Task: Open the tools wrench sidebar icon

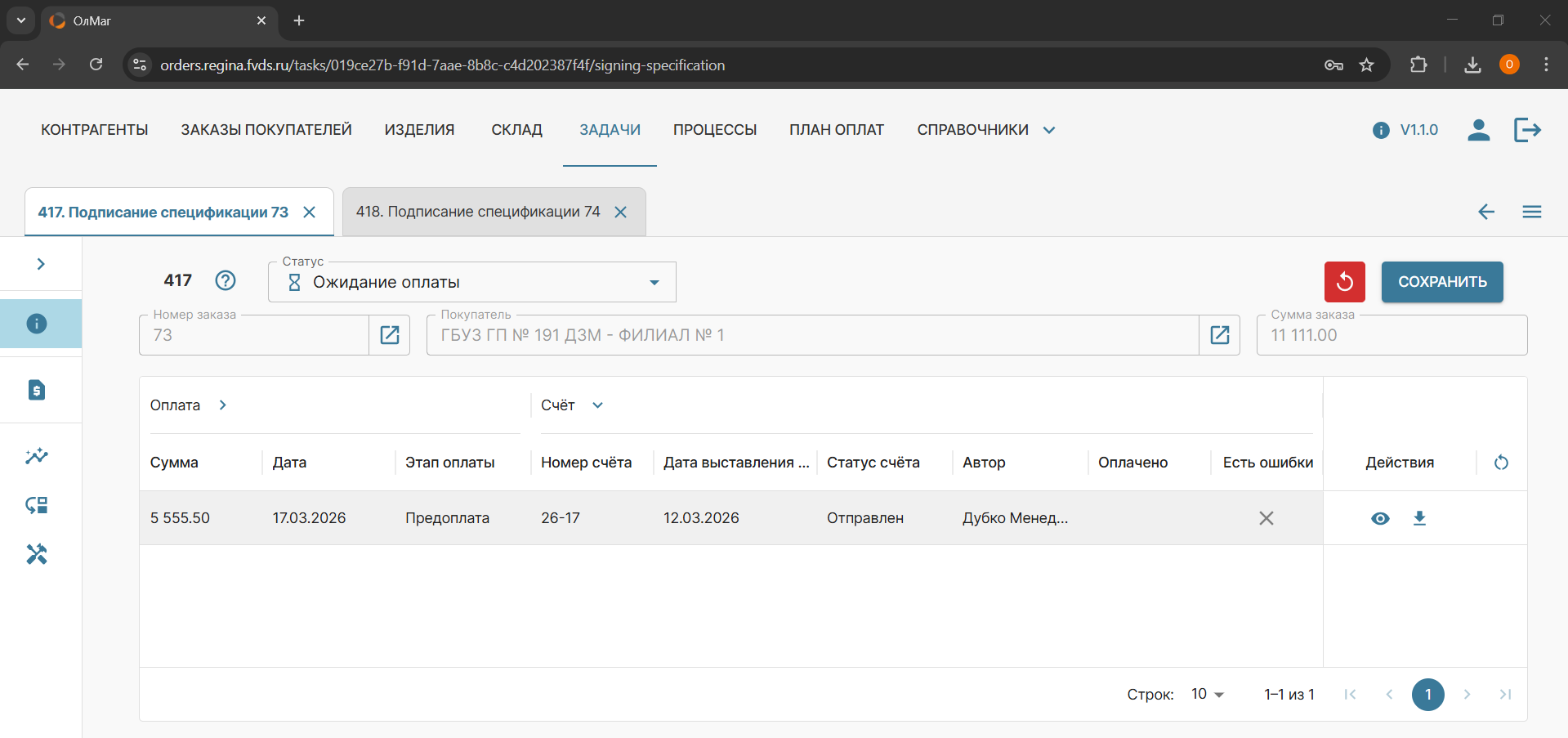Action: point(37,554)
